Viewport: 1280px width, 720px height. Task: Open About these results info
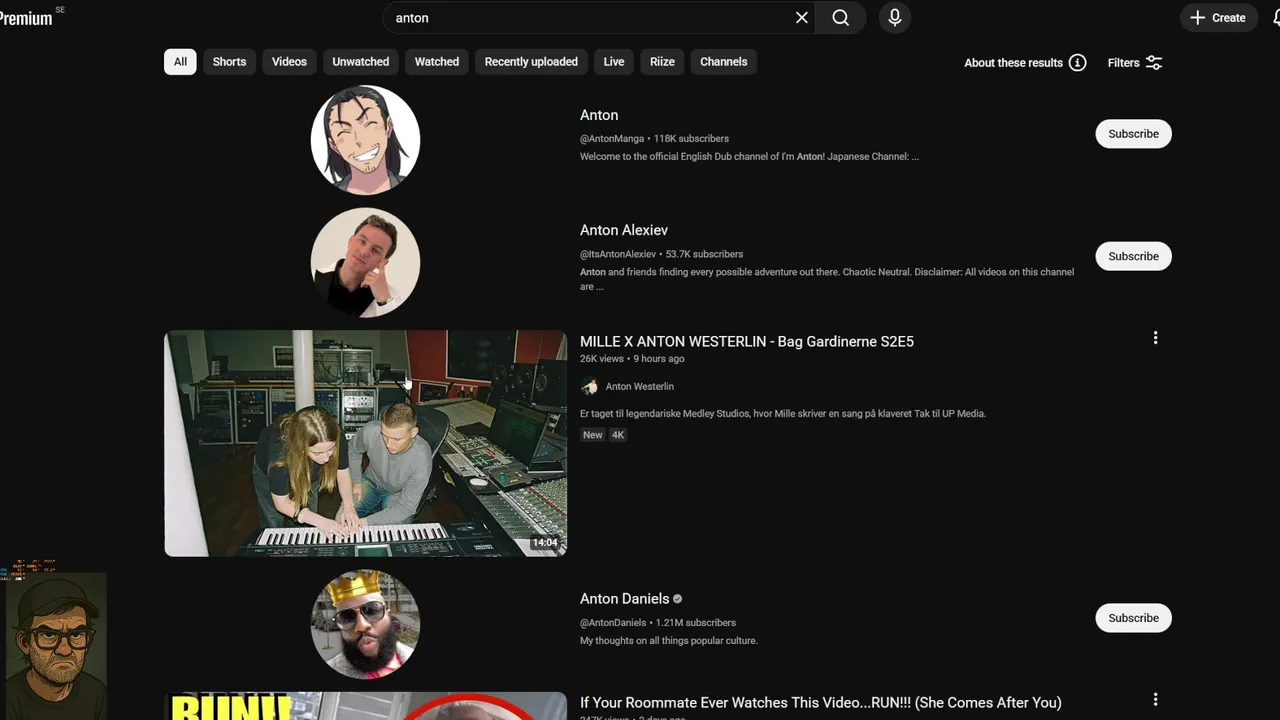pyautogui.click(x=1025, y=63)
